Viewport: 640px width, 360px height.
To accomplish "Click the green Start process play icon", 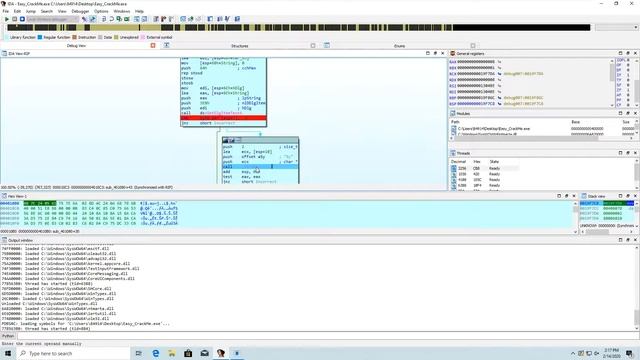I will click(x=7, y=19).
